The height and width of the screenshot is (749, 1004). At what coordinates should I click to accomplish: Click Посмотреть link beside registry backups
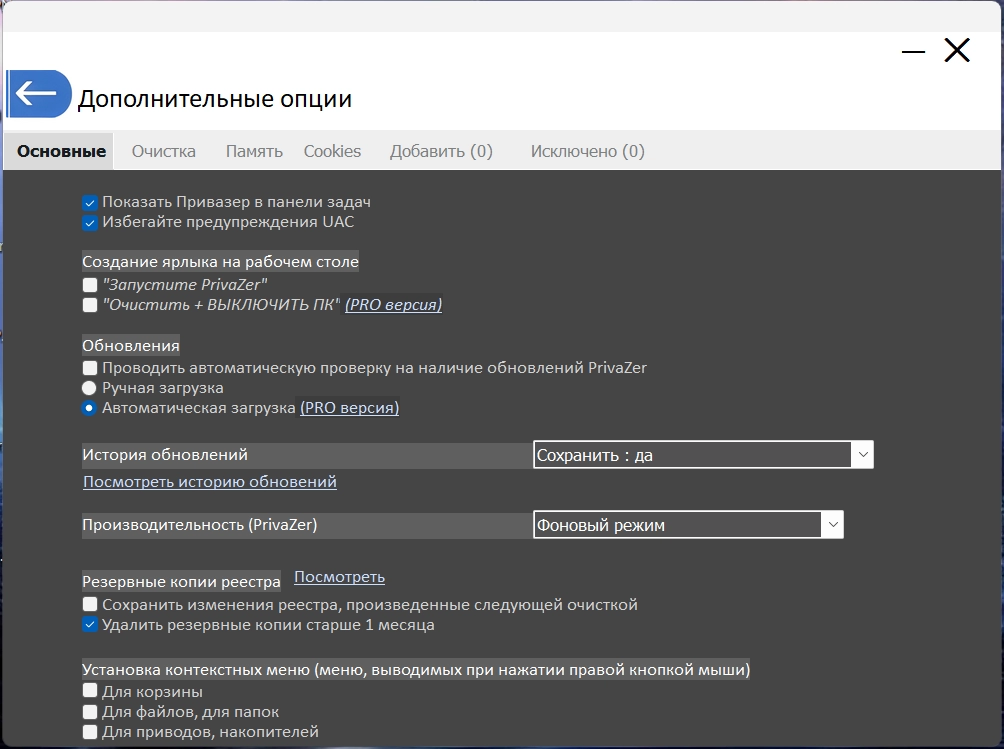click(339, 577)
